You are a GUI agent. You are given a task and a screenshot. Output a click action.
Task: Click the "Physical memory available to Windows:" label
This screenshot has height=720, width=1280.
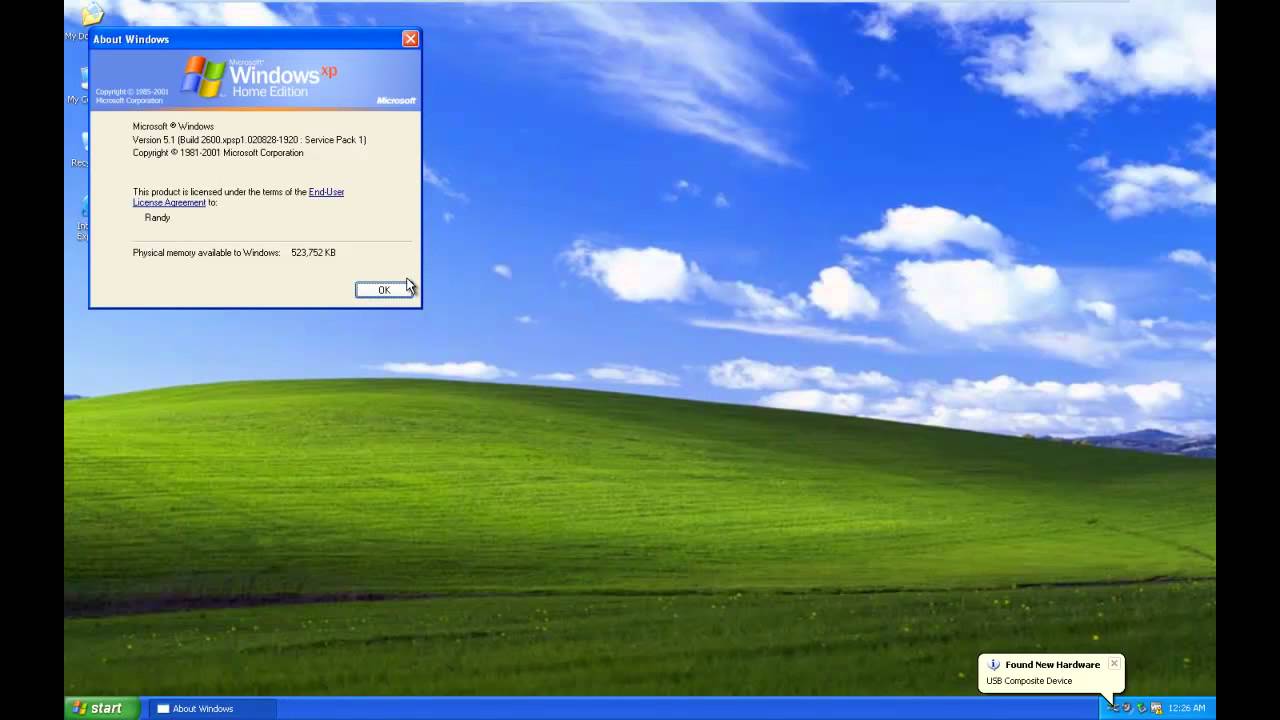tap(206, 253)
